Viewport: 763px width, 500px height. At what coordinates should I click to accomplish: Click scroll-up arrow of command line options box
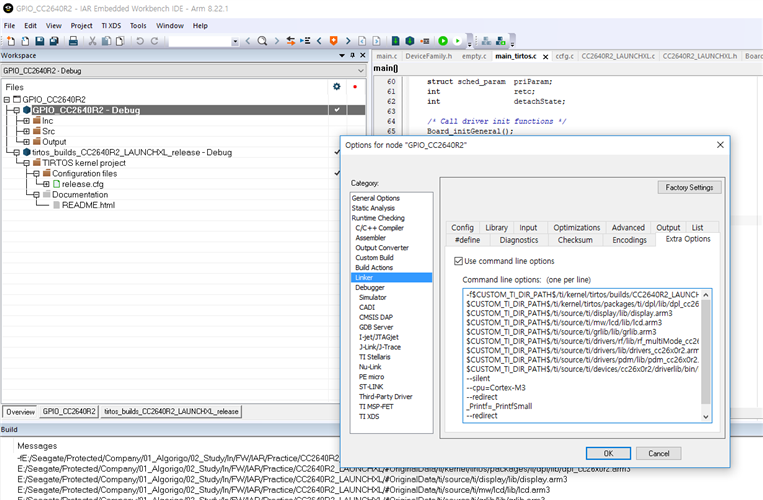point(706,295)
